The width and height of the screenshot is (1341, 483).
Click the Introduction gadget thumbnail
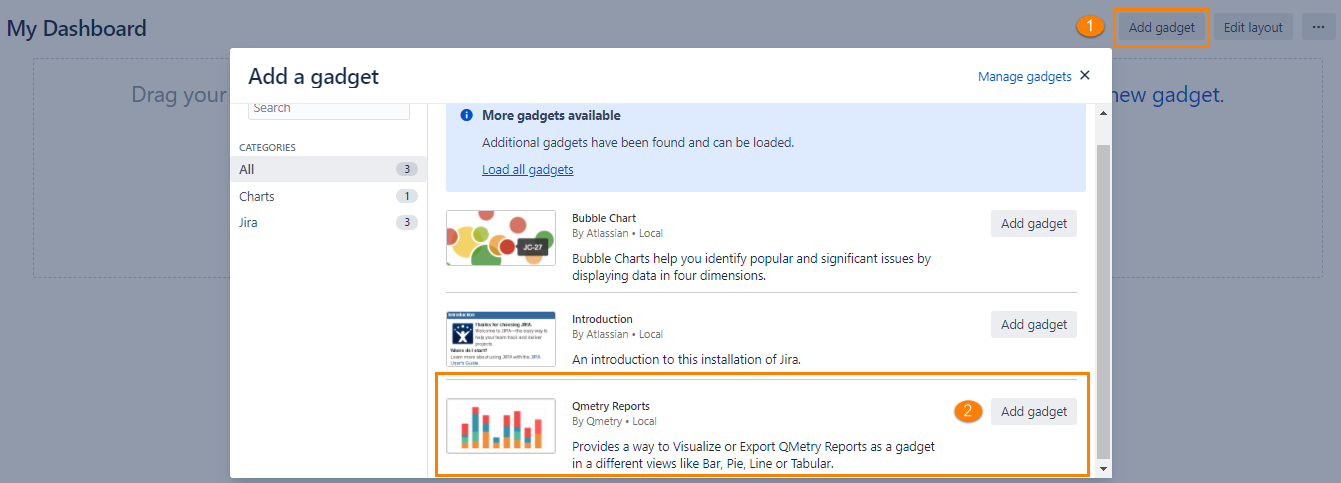[501, 339]
